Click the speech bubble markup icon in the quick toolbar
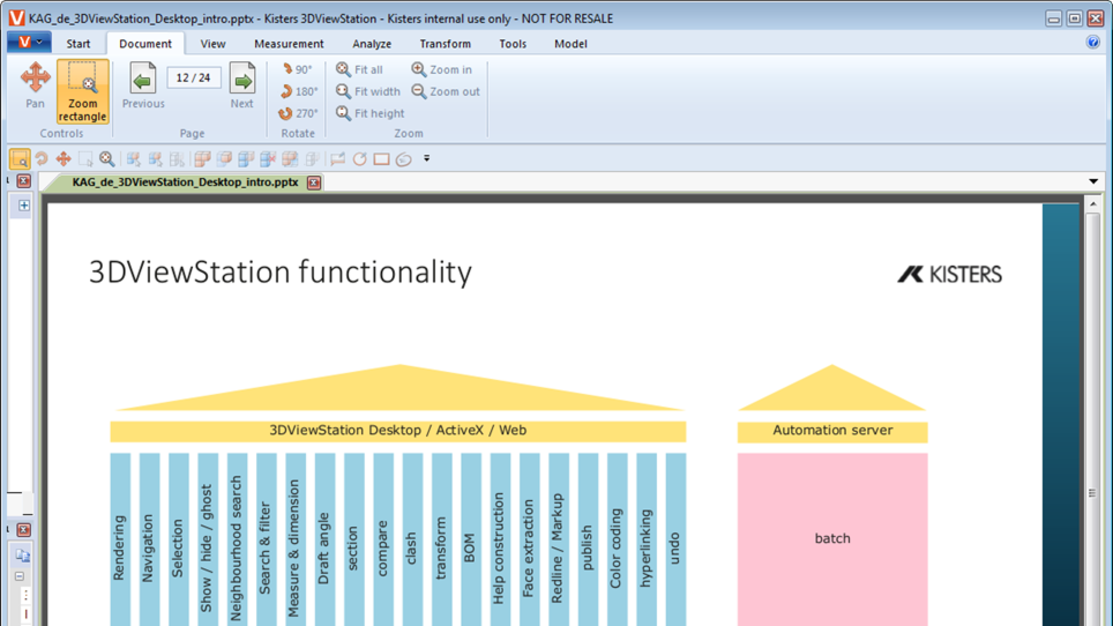This screenshot has width=1113, height=626. (x=338, y=159)
